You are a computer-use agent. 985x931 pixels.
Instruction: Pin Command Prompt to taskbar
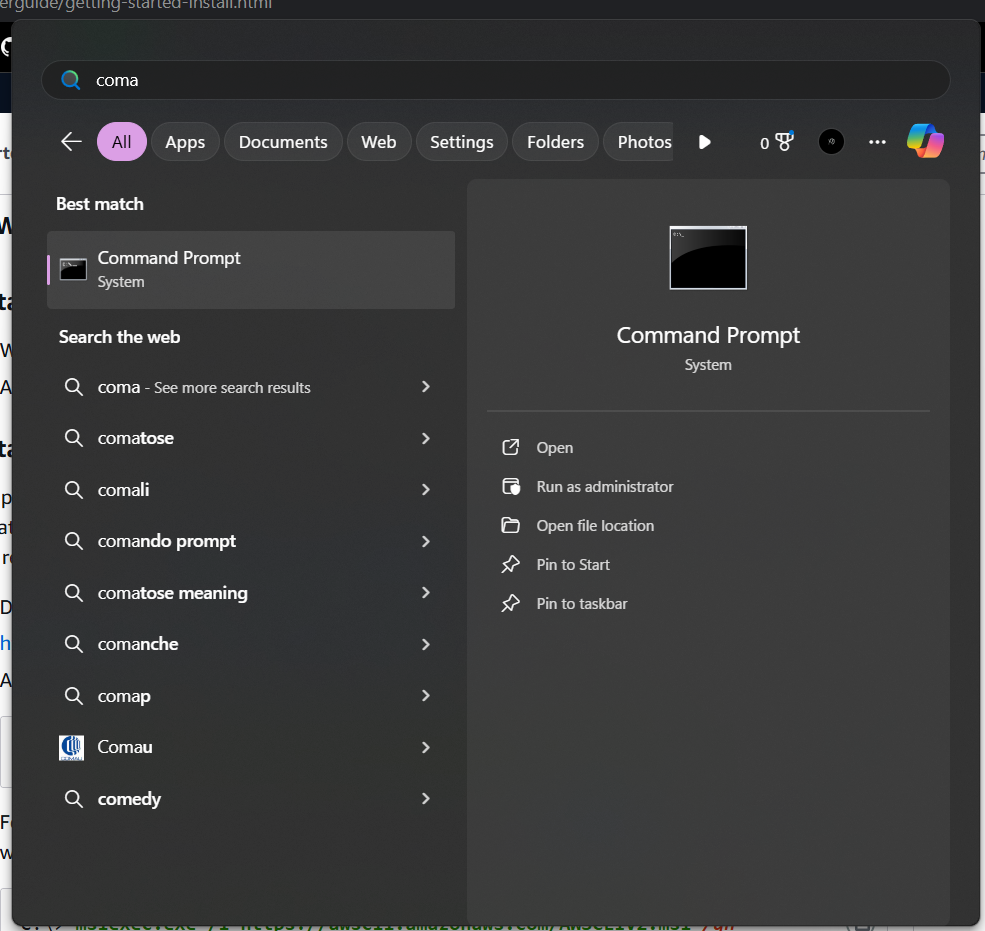point(582,604)
